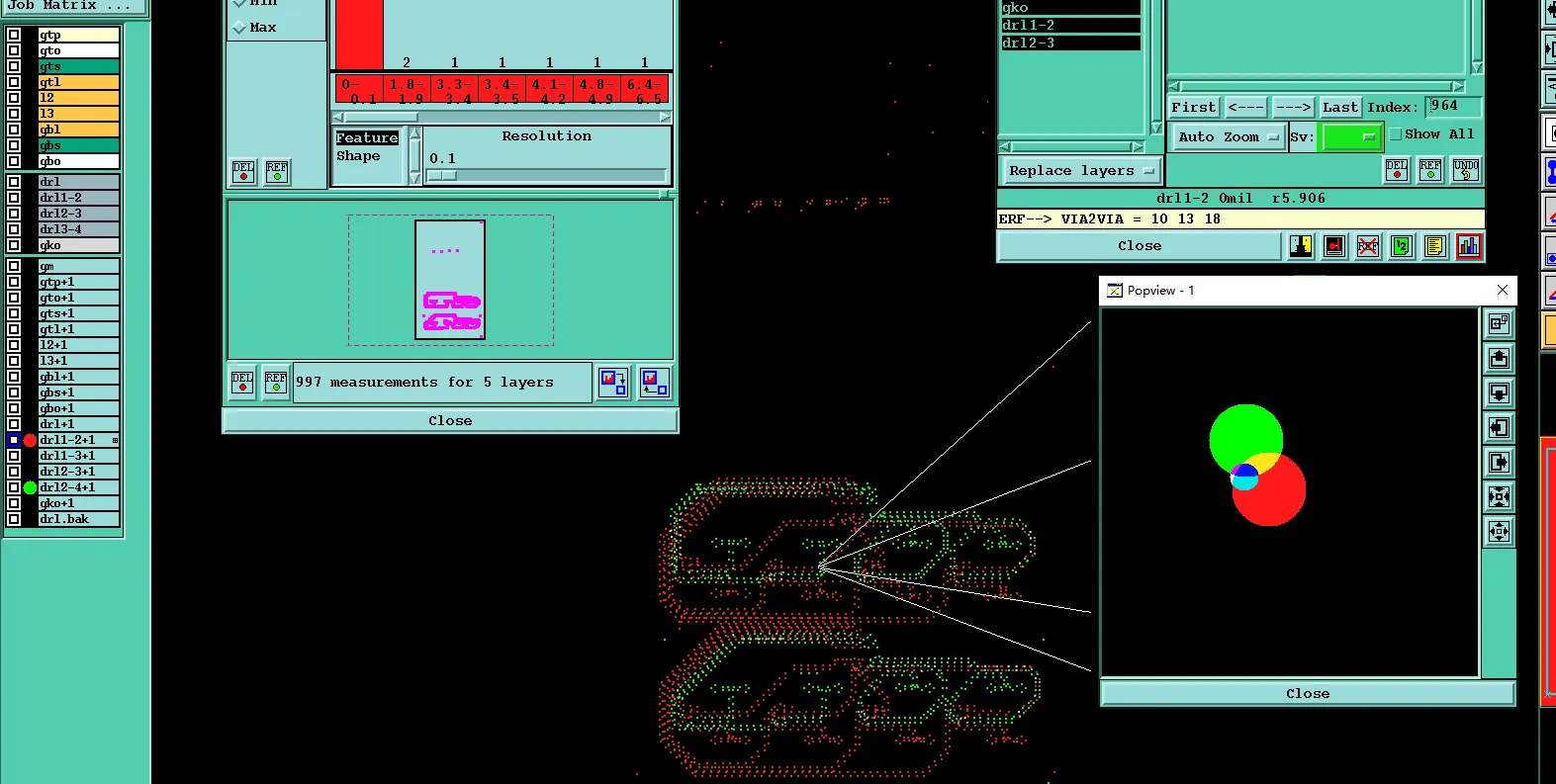Click the layout preview thumbnail
1556x784 pixels.
click(x=450, y=280)
